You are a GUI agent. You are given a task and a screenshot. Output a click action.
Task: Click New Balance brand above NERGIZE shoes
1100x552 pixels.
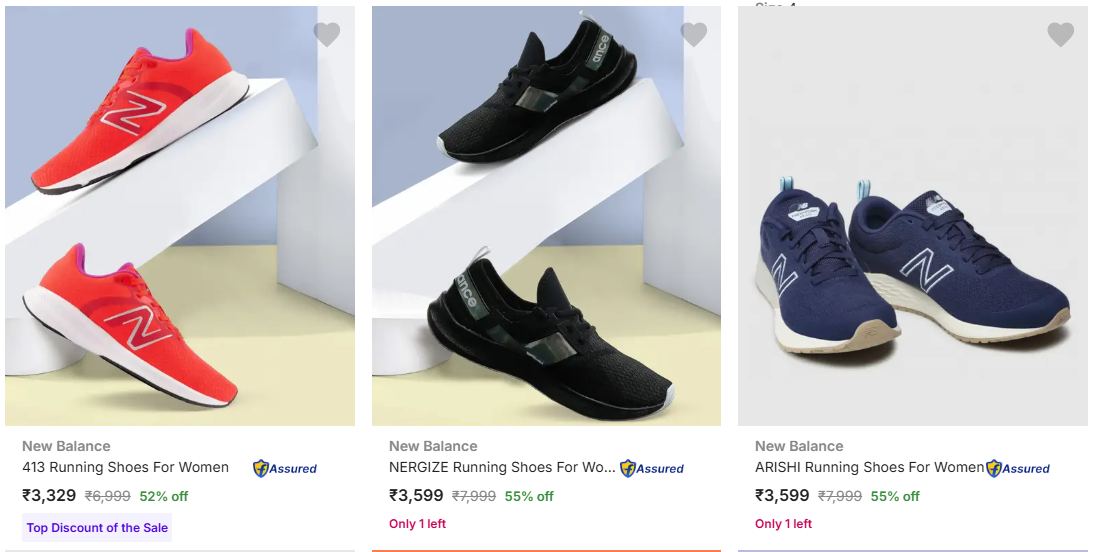[x=433, y=446]
